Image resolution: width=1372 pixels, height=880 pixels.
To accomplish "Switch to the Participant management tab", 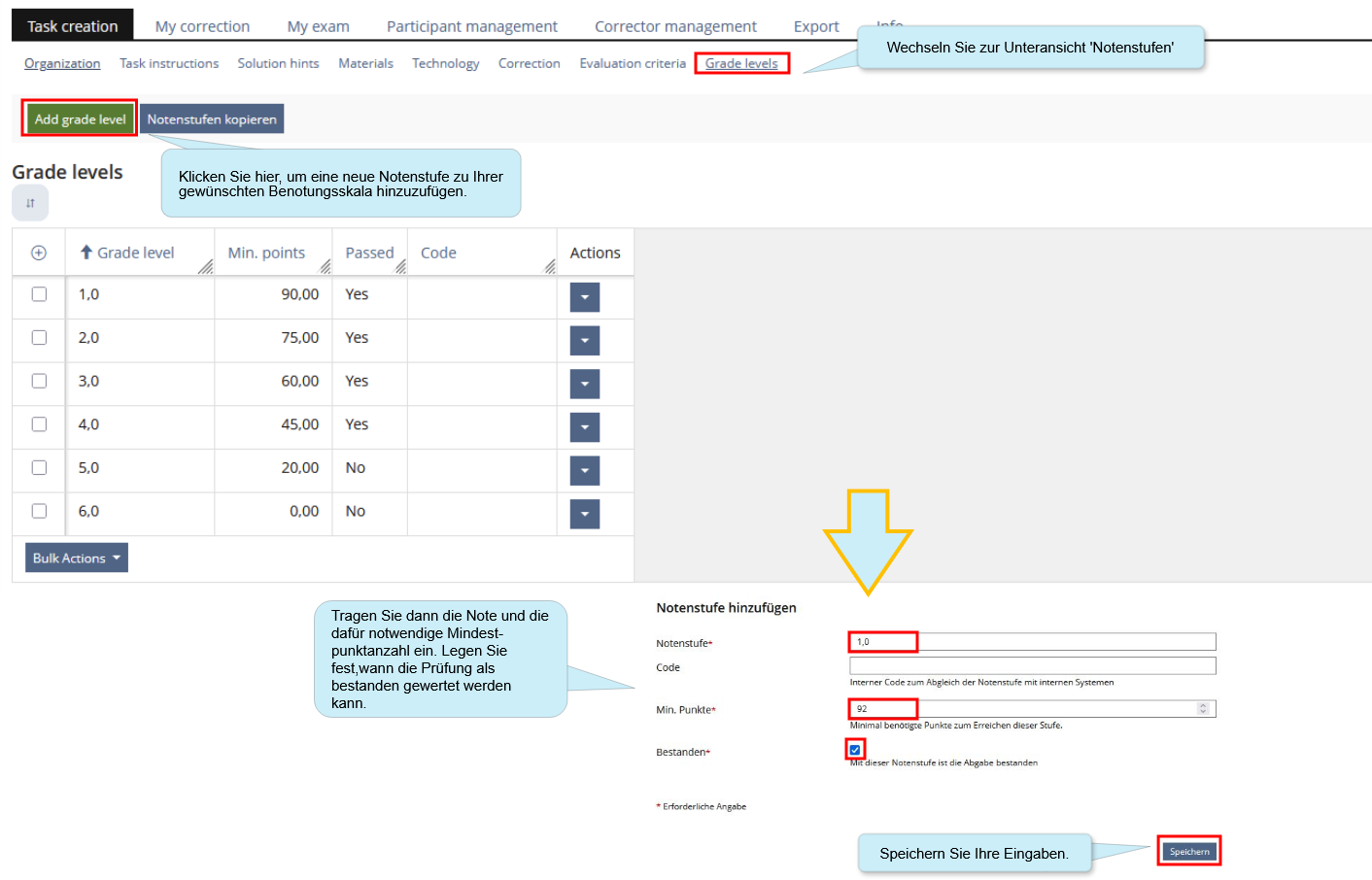I will pos(471,26).
